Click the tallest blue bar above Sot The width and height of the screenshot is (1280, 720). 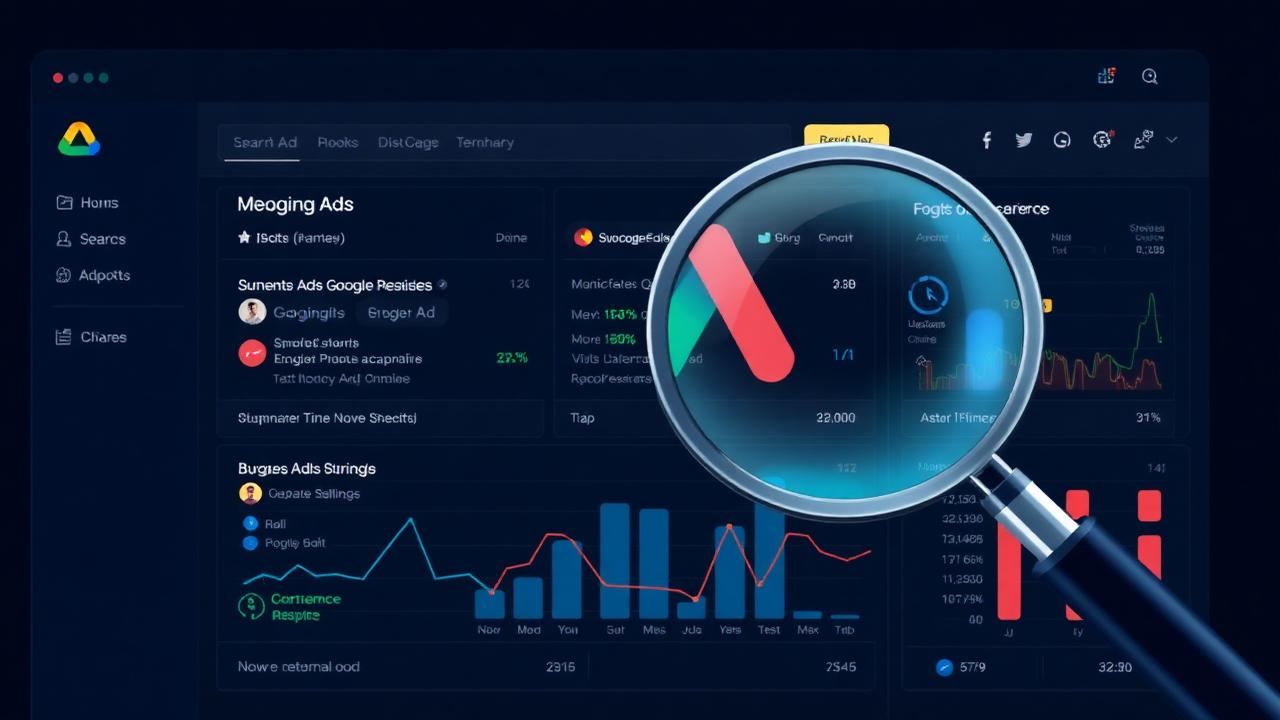pyautogui.click(x=614, y=560)
